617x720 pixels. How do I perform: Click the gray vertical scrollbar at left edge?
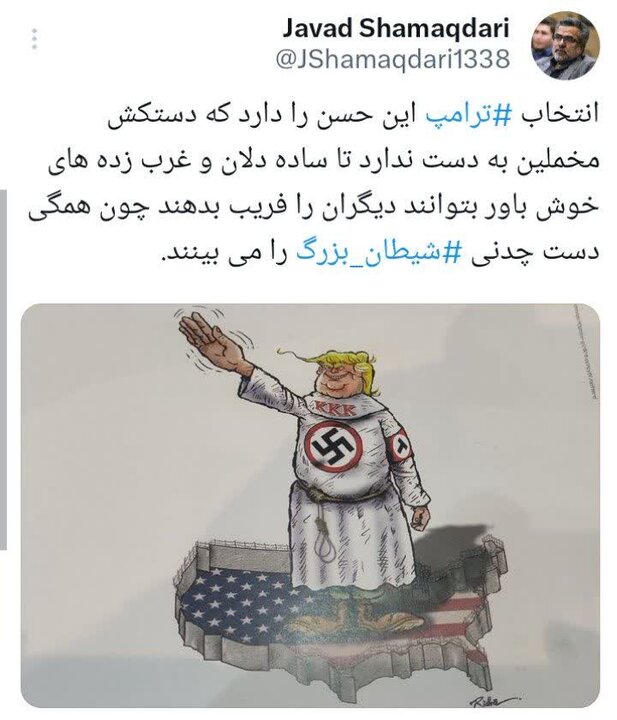tap(3, 369)
